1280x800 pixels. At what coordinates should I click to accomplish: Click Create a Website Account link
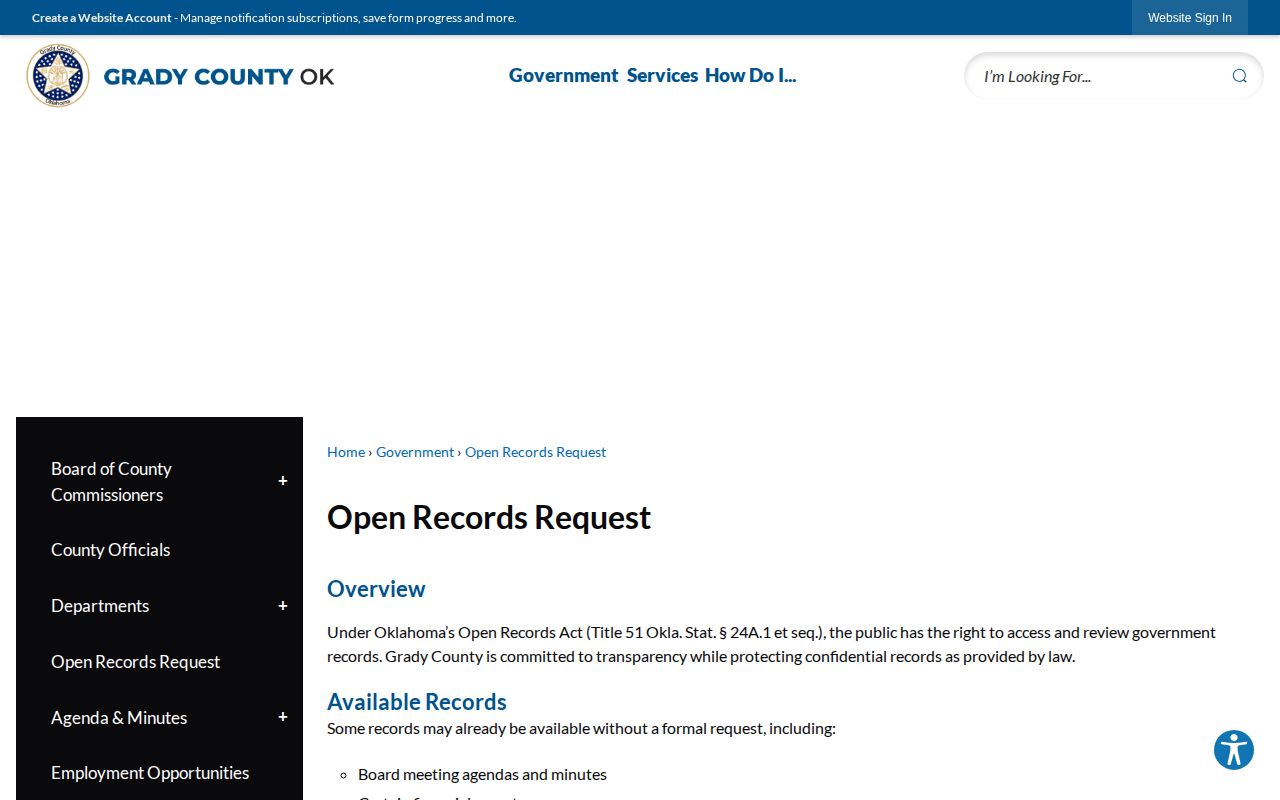pos(102,18)
